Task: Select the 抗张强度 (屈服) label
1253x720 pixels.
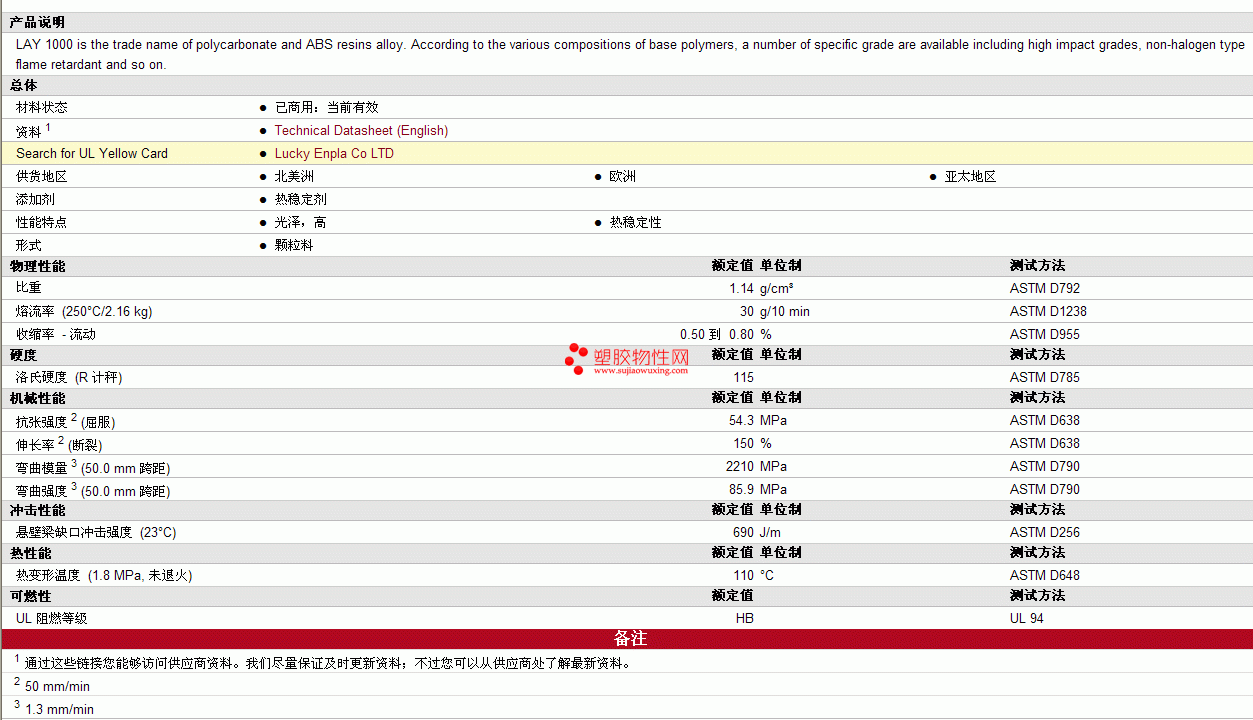Action: (66, 421)
